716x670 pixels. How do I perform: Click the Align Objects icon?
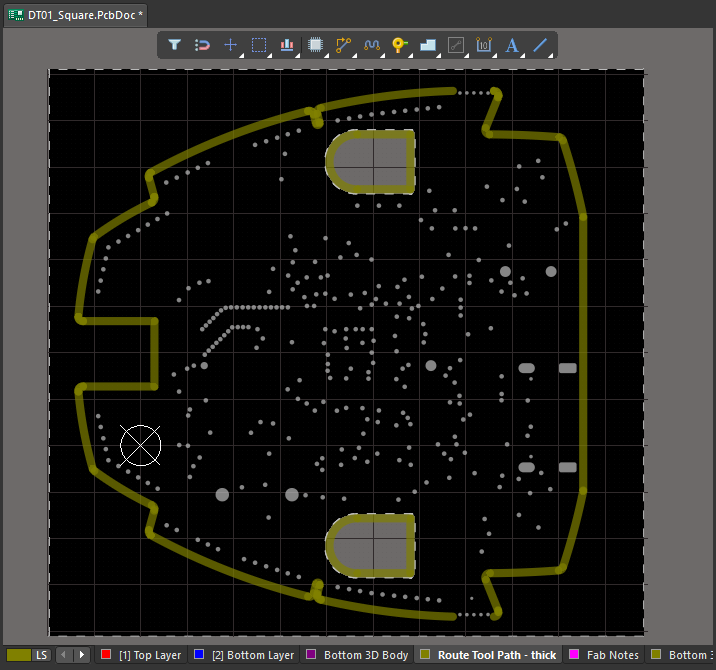pyautogui.click(x=287, y=45)
